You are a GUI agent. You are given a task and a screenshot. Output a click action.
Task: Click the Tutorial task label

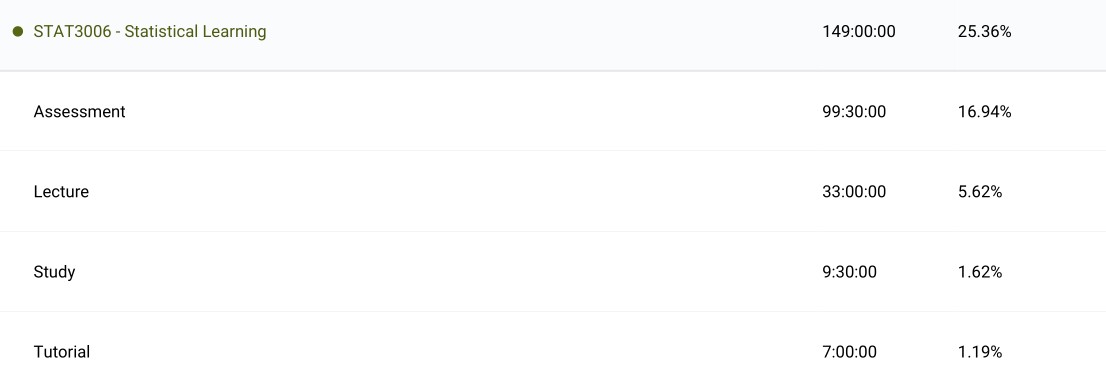point(62,351)
